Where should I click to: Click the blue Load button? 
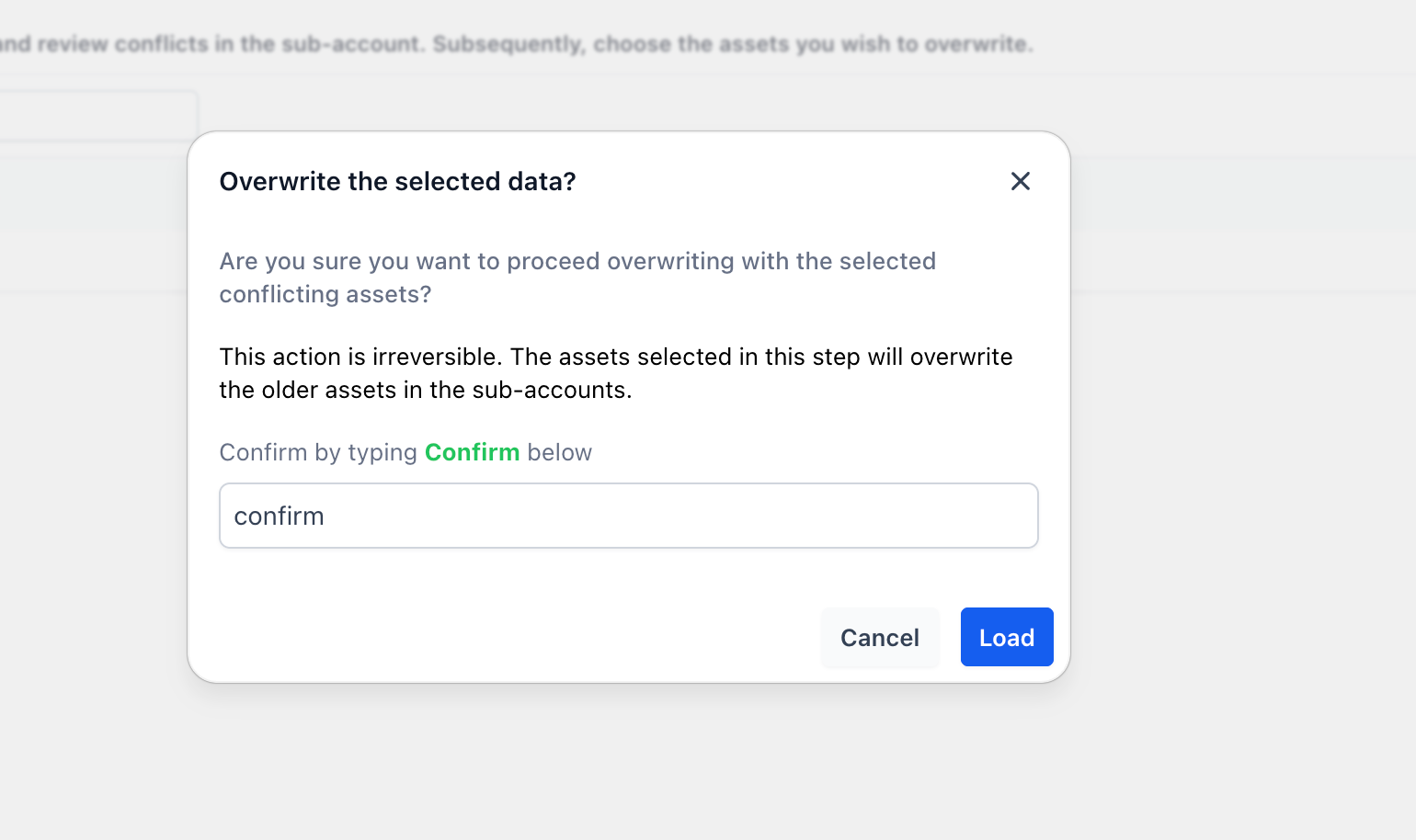1007,637
